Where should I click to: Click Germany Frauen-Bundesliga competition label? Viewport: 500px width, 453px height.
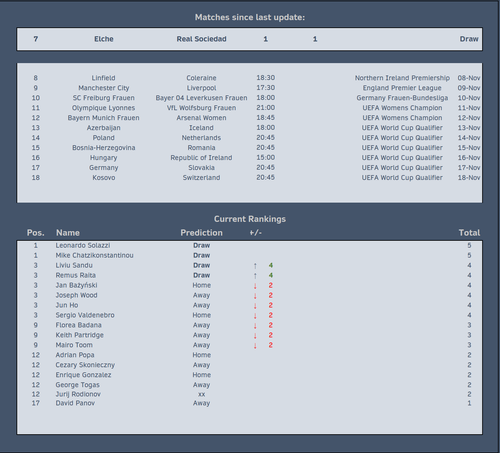tap(402, 98)
